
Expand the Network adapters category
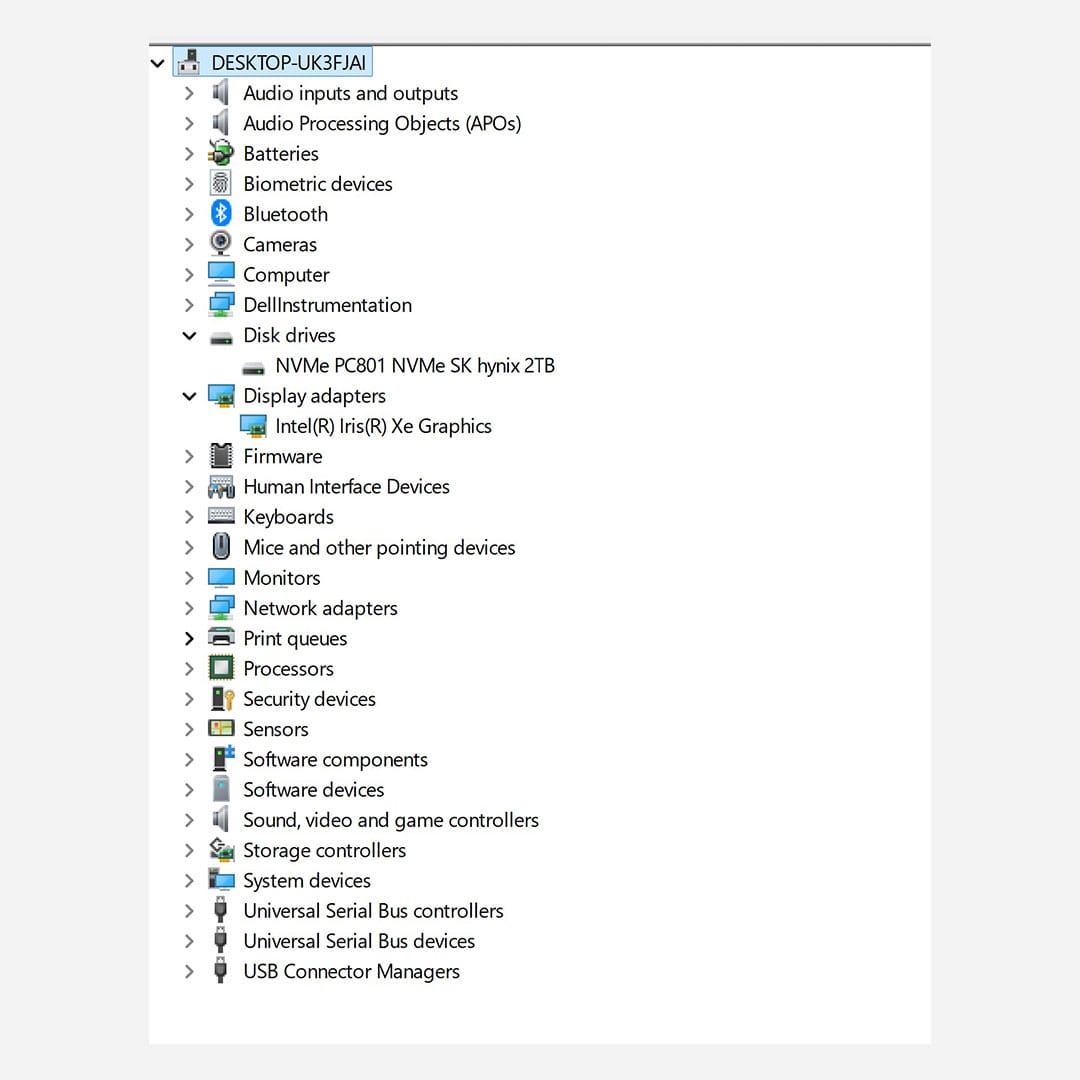[x=189, y=608]
